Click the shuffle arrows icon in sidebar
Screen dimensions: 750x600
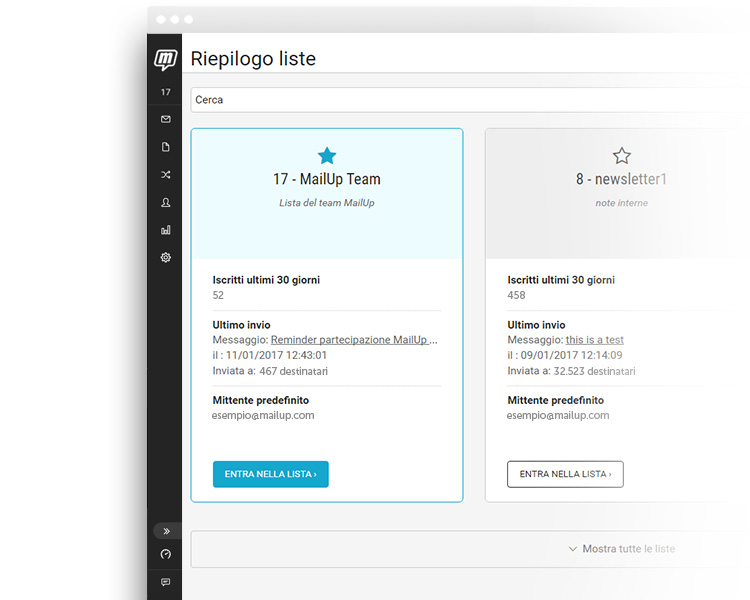click(x=166, y=175)
